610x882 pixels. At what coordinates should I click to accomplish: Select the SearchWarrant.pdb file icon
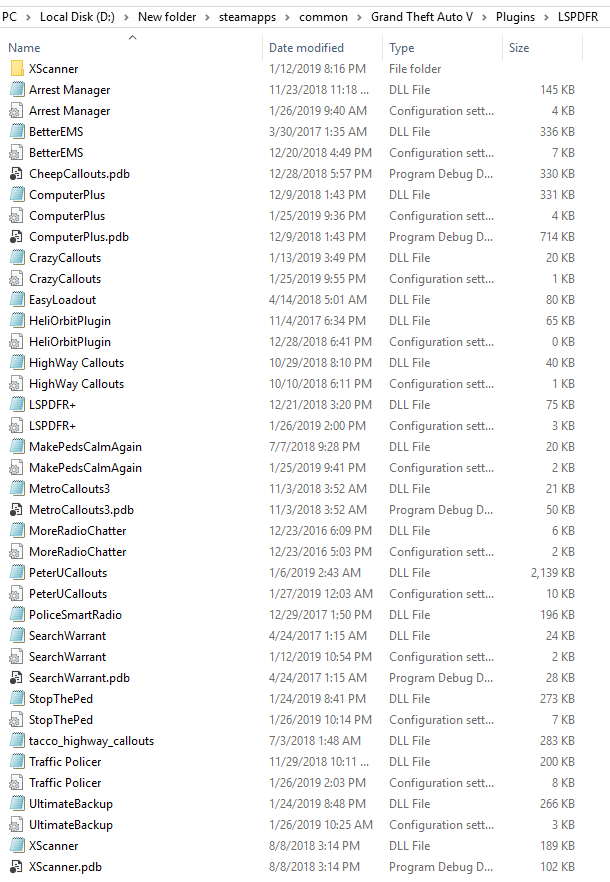click(x=17, y=678)
